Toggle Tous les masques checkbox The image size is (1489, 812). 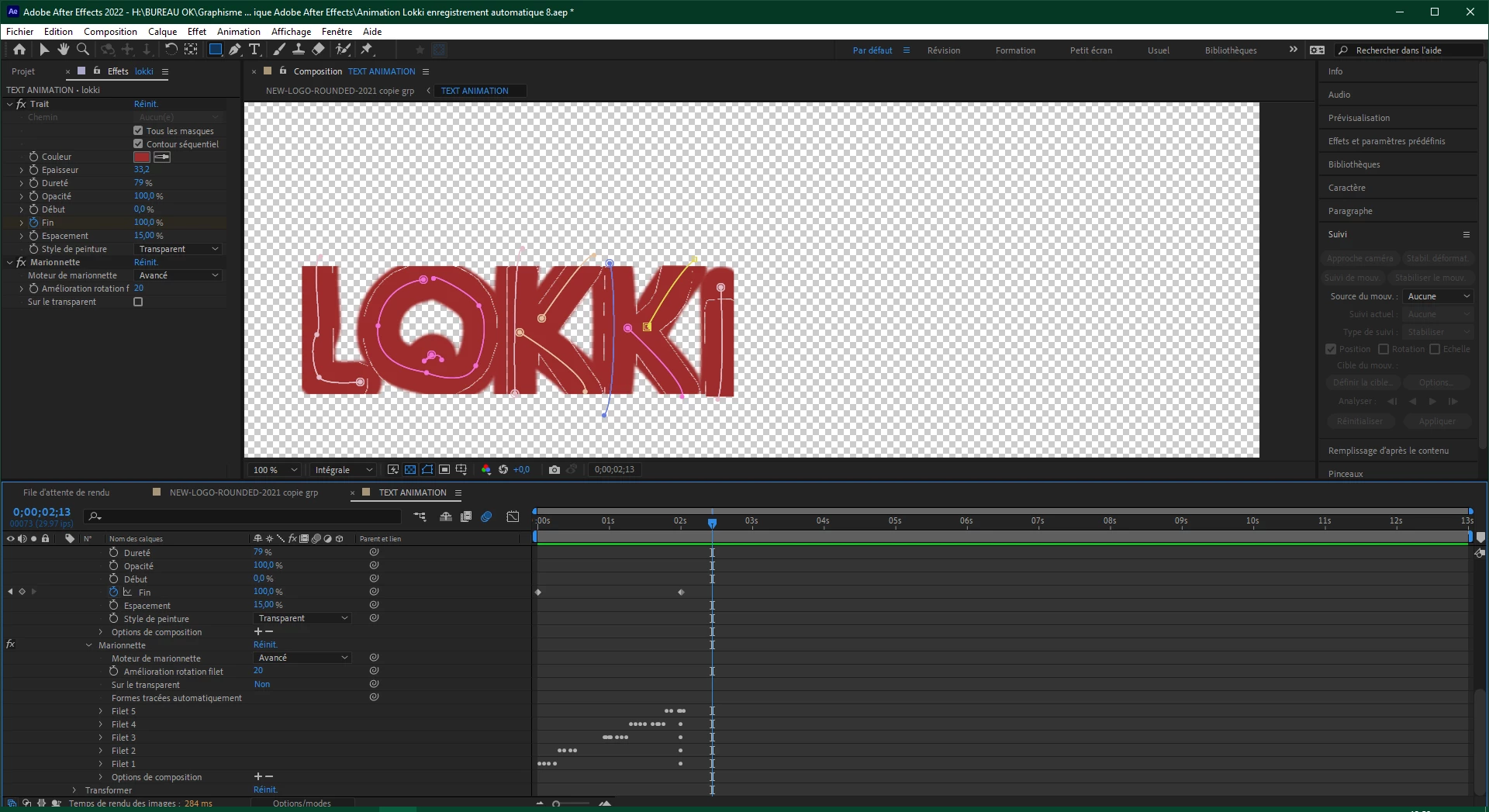click(138, 130)
